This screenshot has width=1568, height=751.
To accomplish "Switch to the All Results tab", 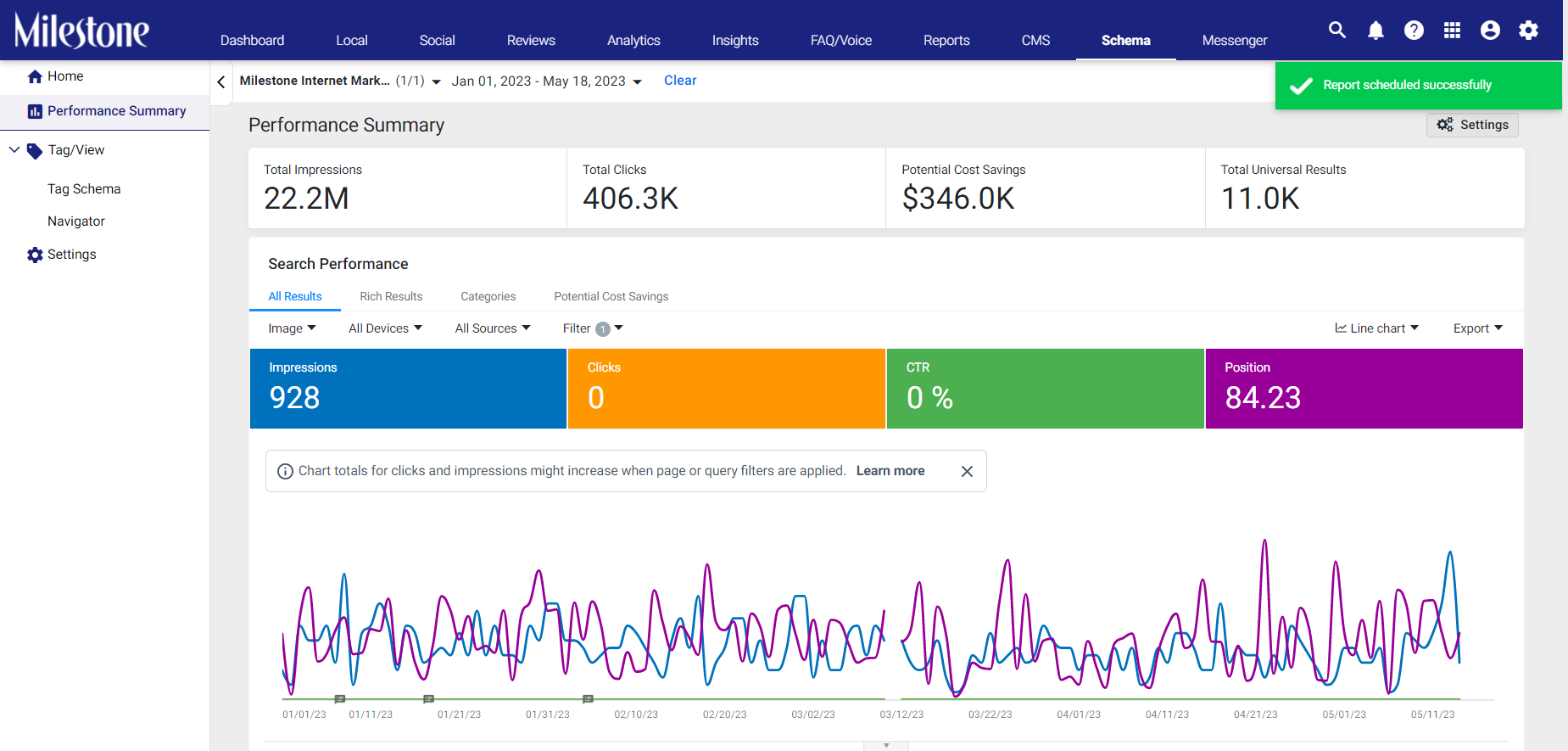I will point(295,296).
